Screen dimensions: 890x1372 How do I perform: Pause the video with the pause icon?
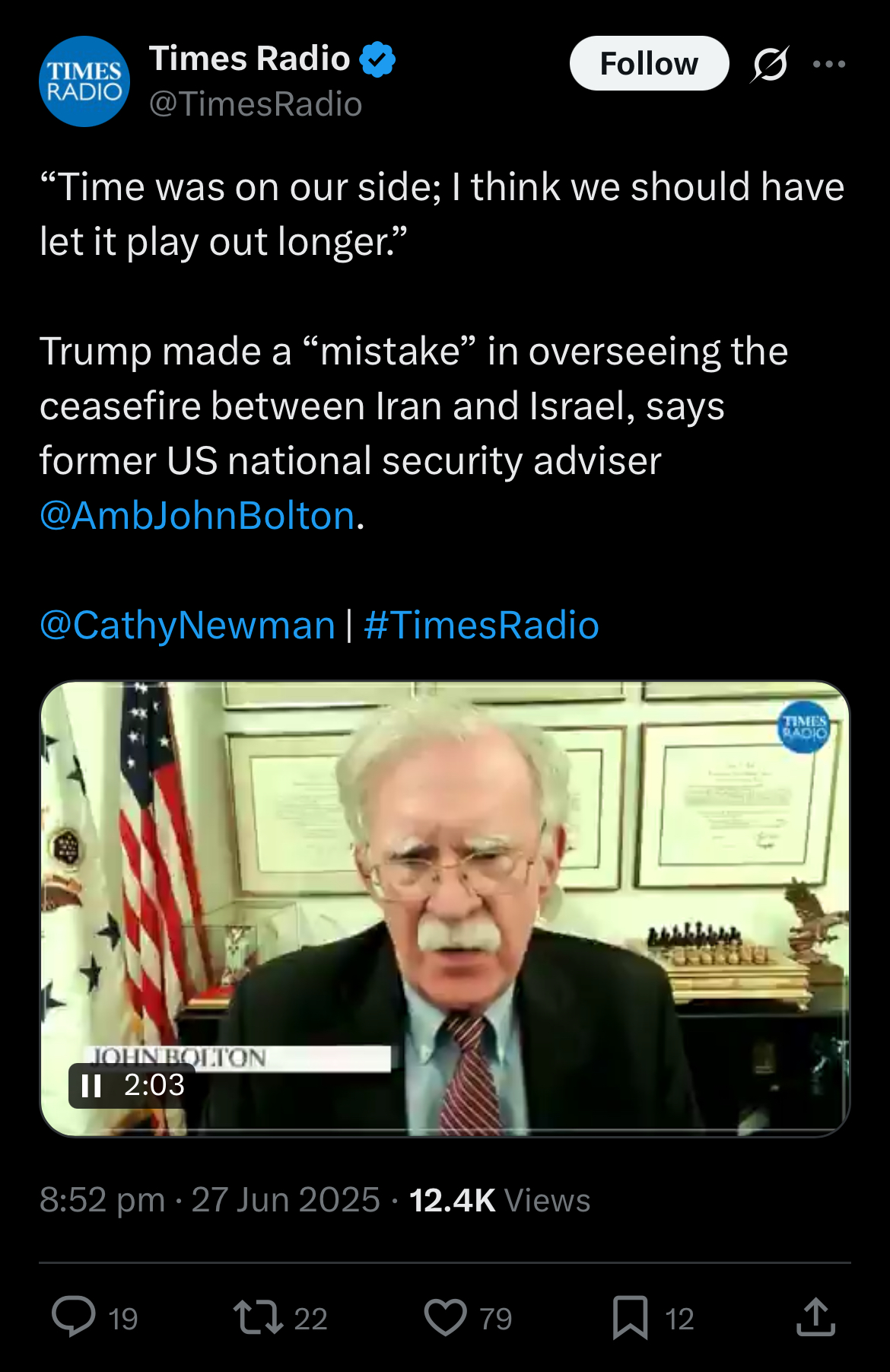[91, 1085]
